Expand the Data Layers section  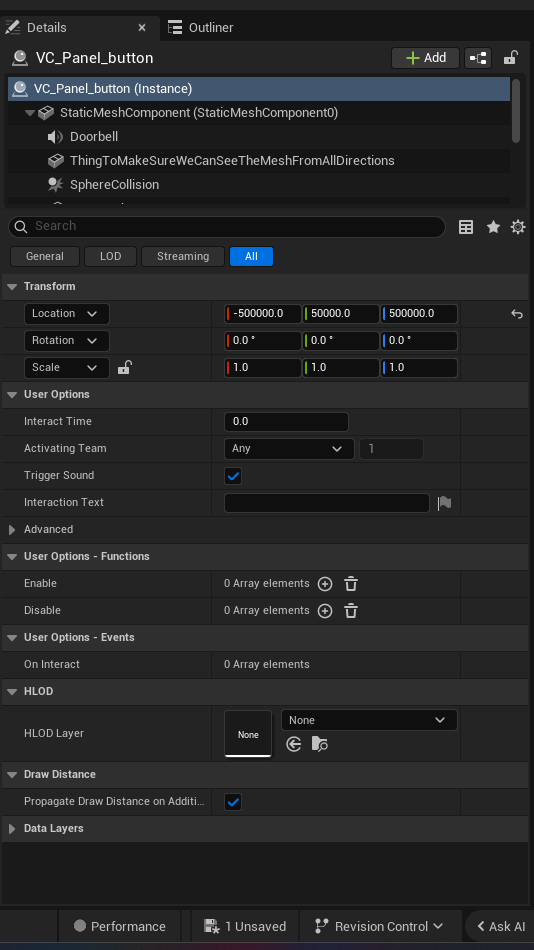(12, 829)
